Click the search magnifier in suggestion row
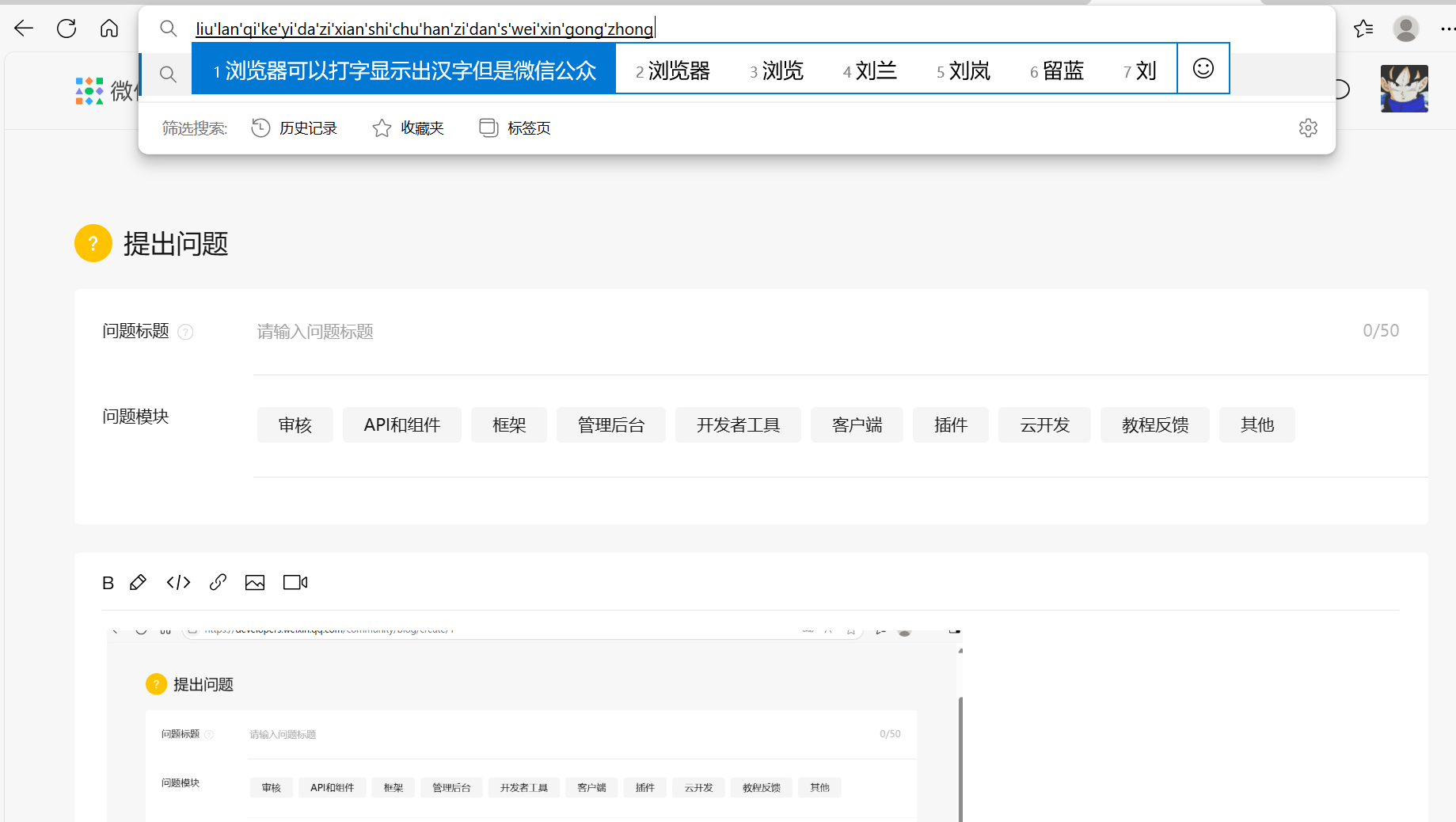This screenshot has width=1456, height=822. pyautogui.click(x=168, y=74)
